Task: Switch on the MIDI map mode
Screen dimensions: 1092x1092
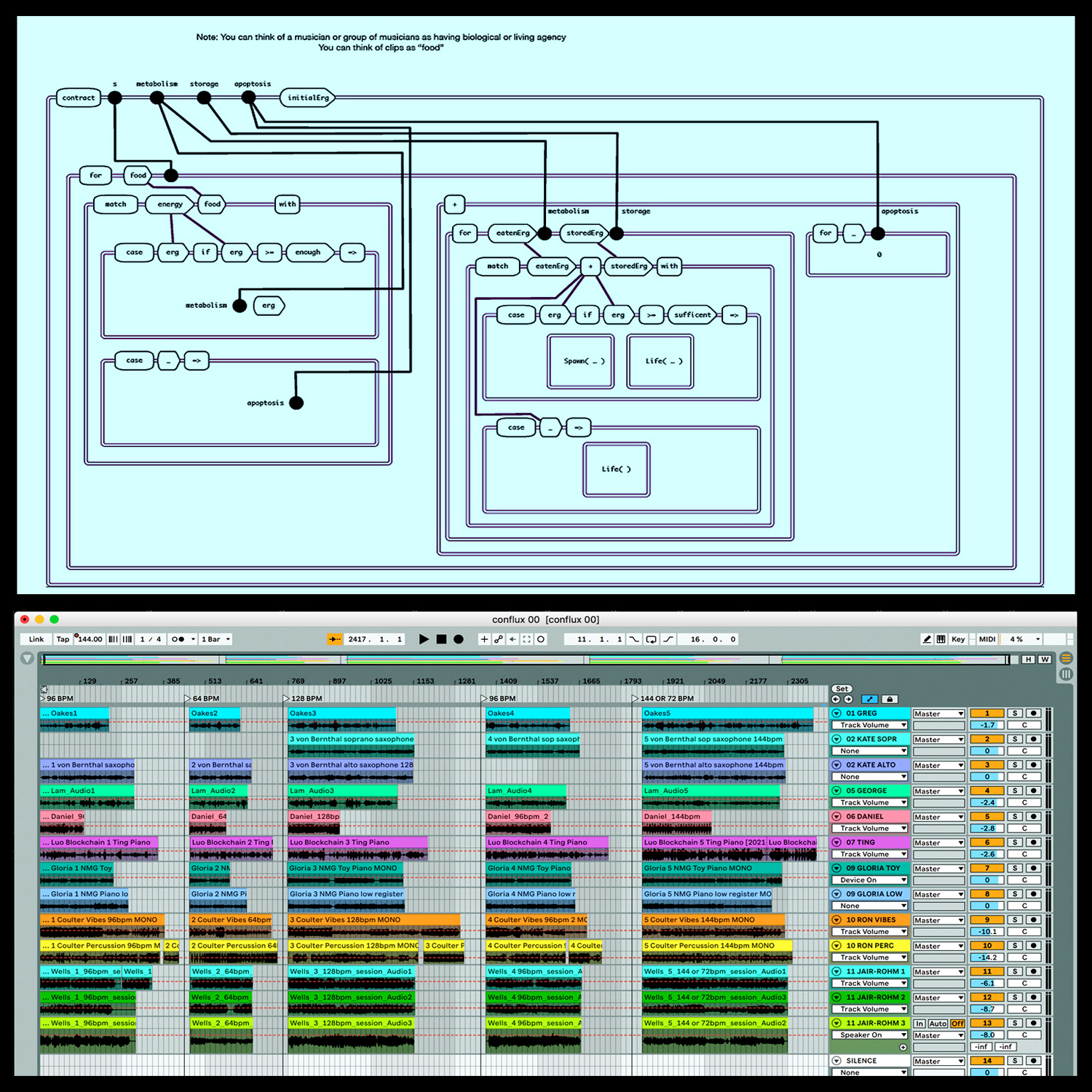Action: (x=987, y=639)
